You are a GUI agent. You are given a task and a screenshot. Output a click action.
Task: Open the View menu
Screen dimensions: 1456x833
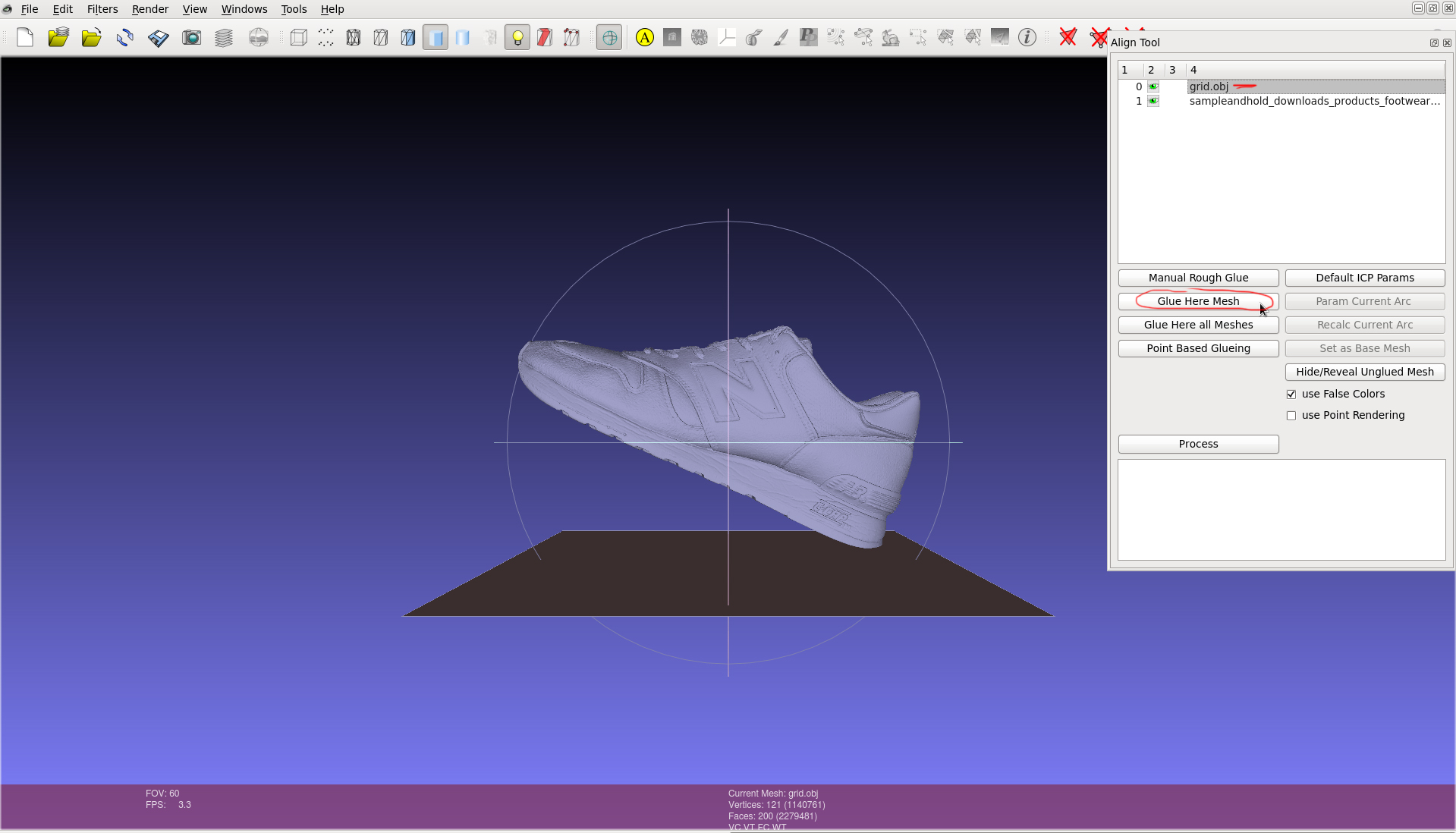(195, 9)
